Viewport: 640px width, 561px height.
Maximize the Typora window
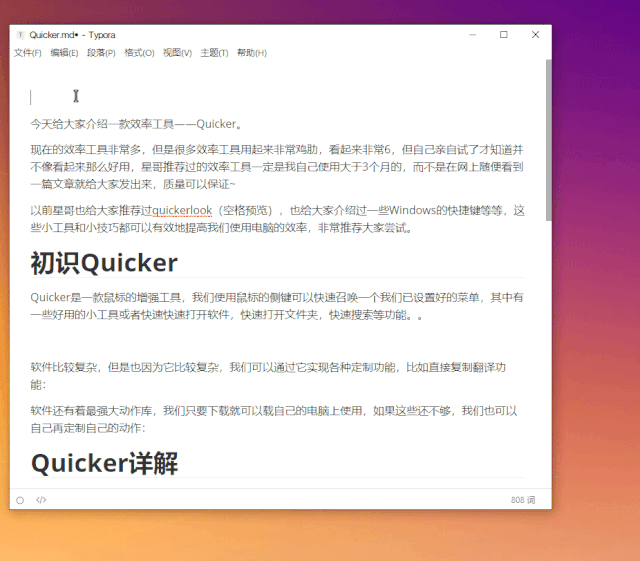click(504, 35)
